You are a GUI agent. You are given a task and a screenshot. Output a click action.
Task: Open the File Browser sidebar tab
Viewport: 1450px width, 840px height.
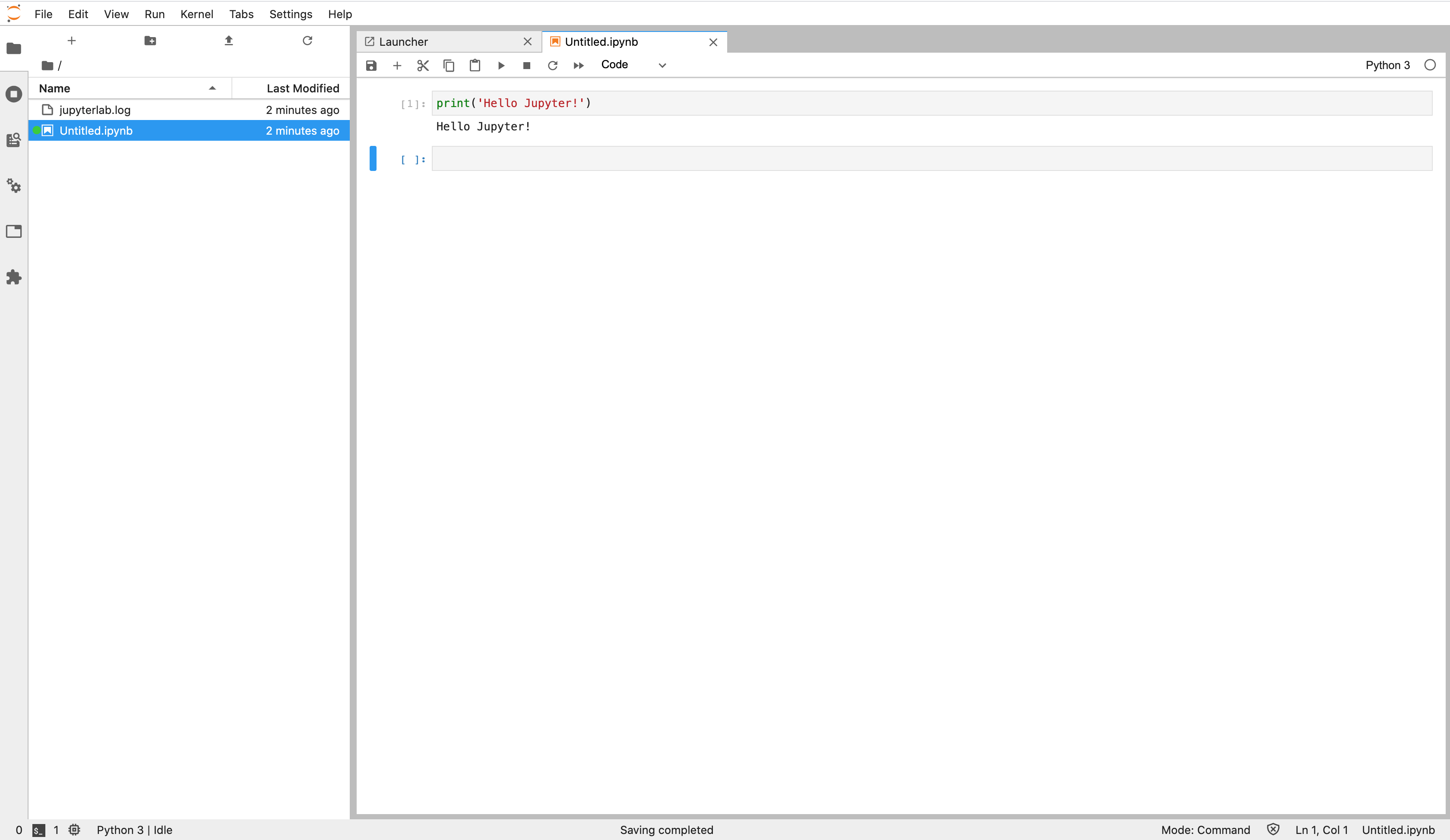point(14,48)
